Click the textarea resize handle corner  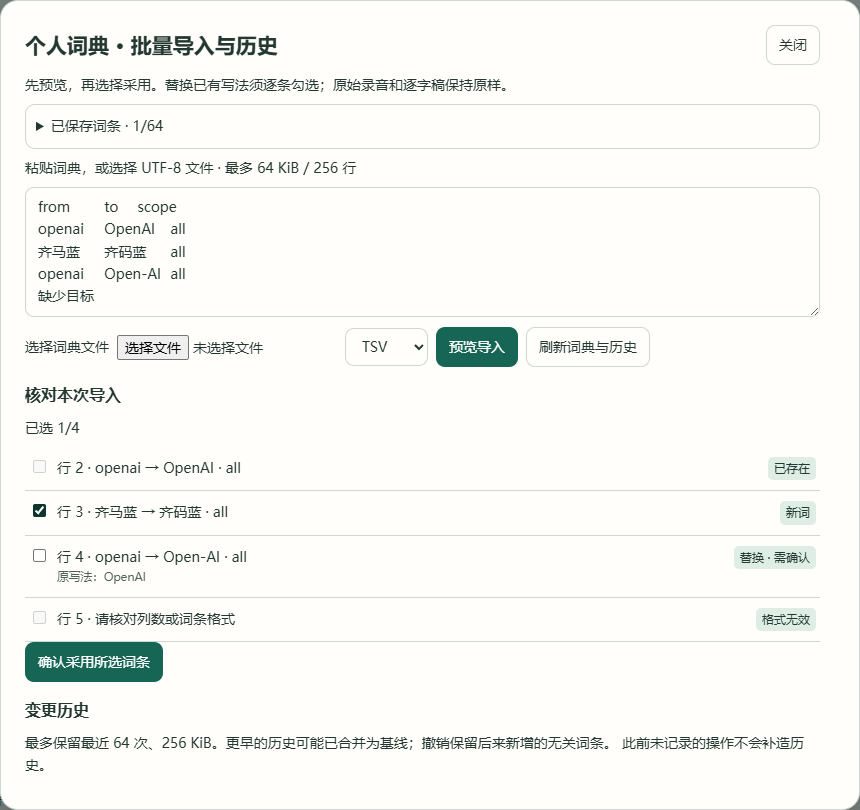coord(814,311)
